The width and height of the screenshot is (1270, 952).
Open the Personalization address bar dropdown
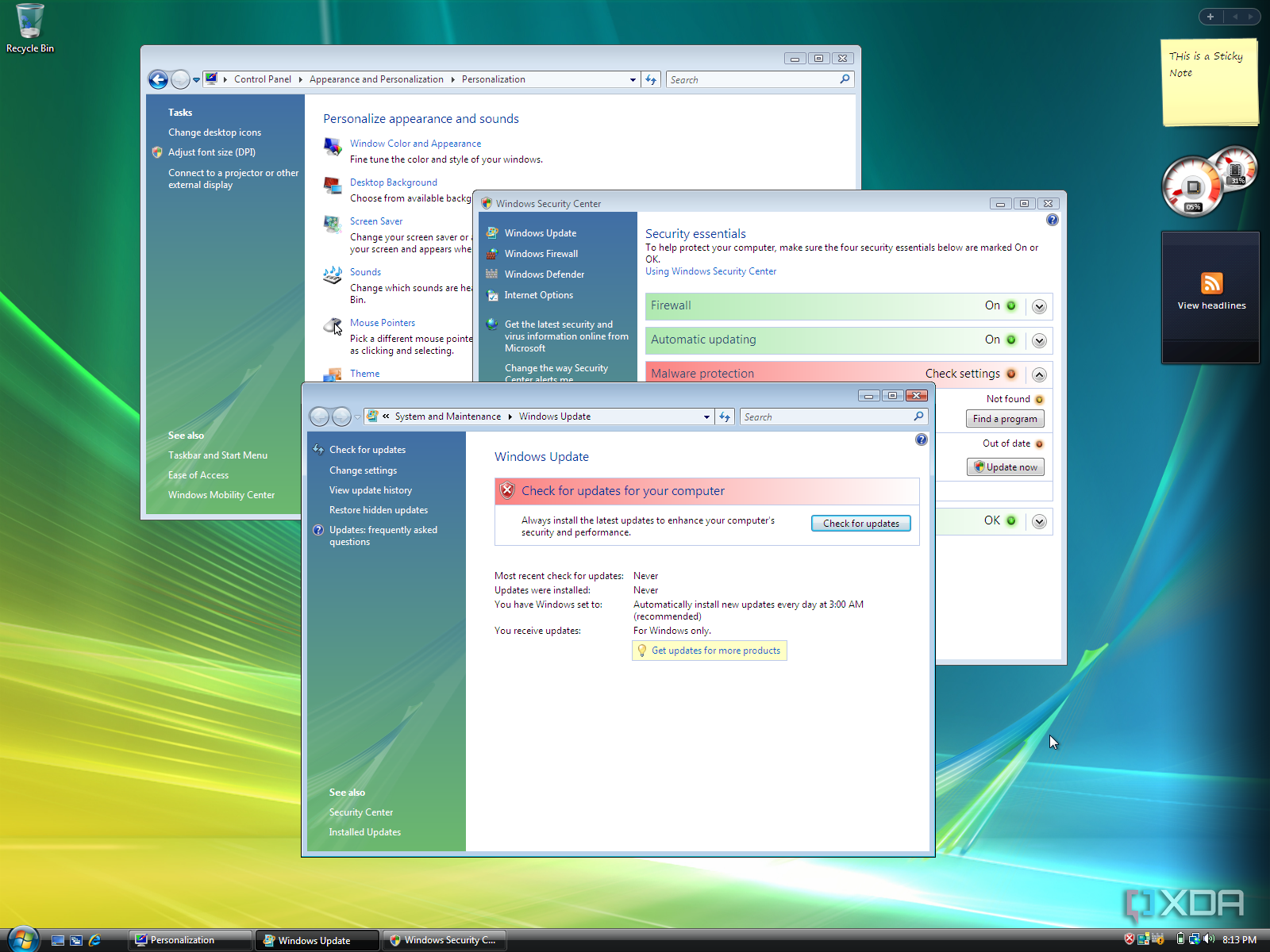(x=633, y=79)
